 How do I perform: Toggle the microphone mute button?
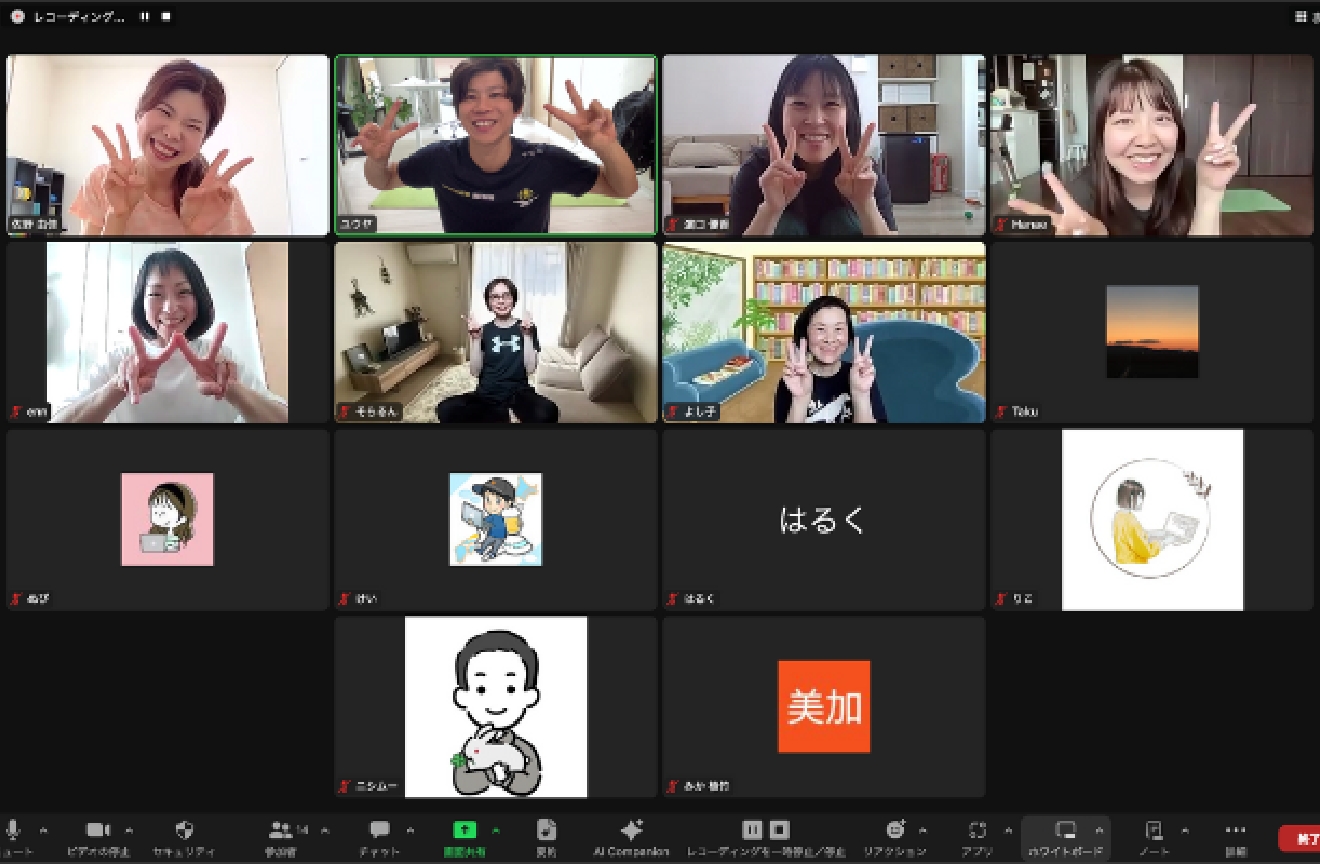coord(14,830)
